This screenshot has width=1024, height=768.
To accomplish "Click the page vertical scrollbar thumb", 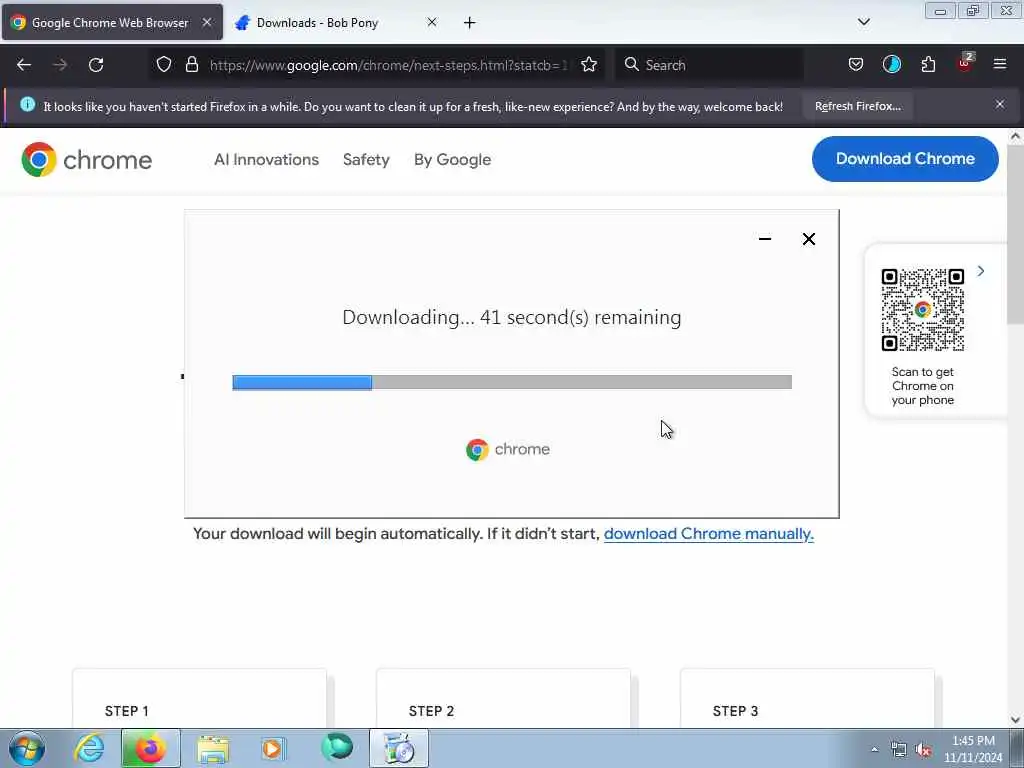I will 1015,235.
